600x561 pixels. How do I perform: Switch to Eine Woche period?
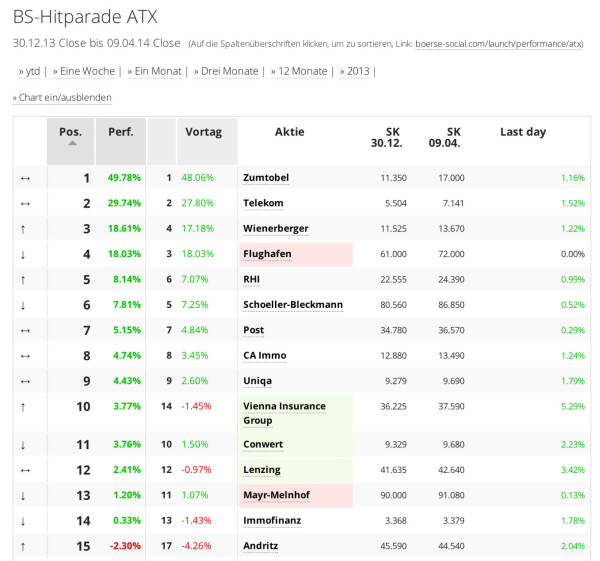85,72
